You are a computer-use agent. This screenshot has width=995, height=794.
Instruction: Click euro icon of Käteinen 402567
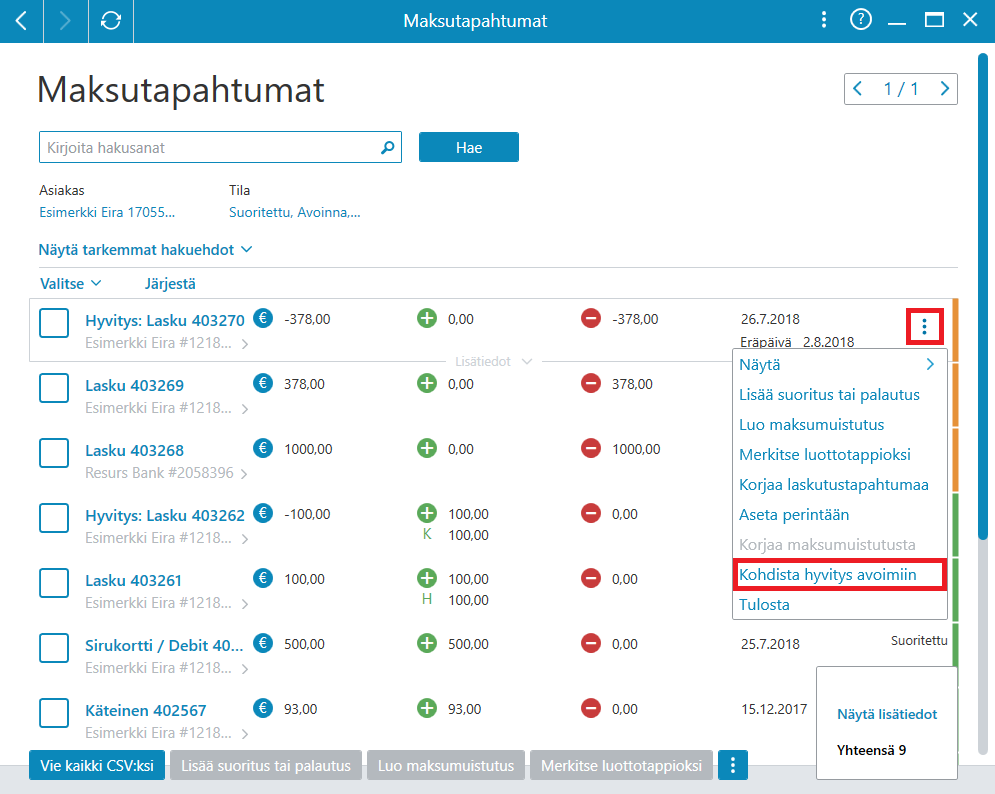(263, 708)
